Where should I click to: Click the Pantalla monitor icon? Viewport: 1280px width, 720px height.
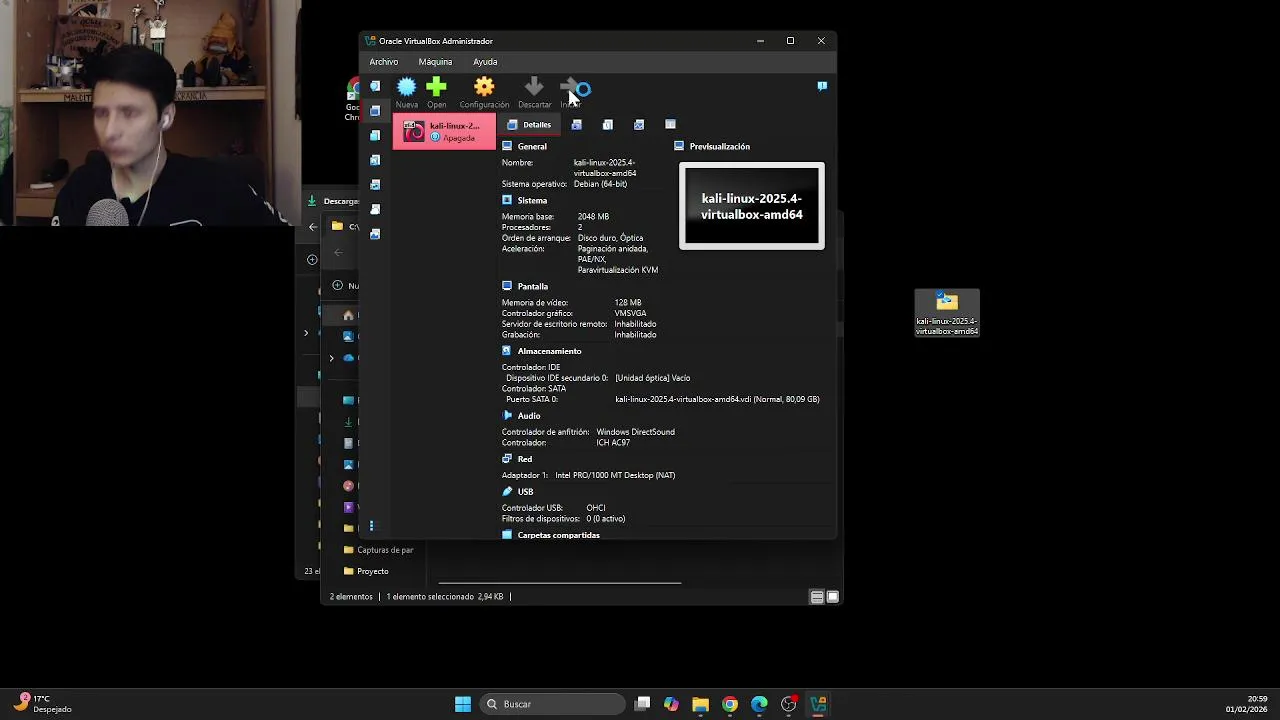[507, 286]
